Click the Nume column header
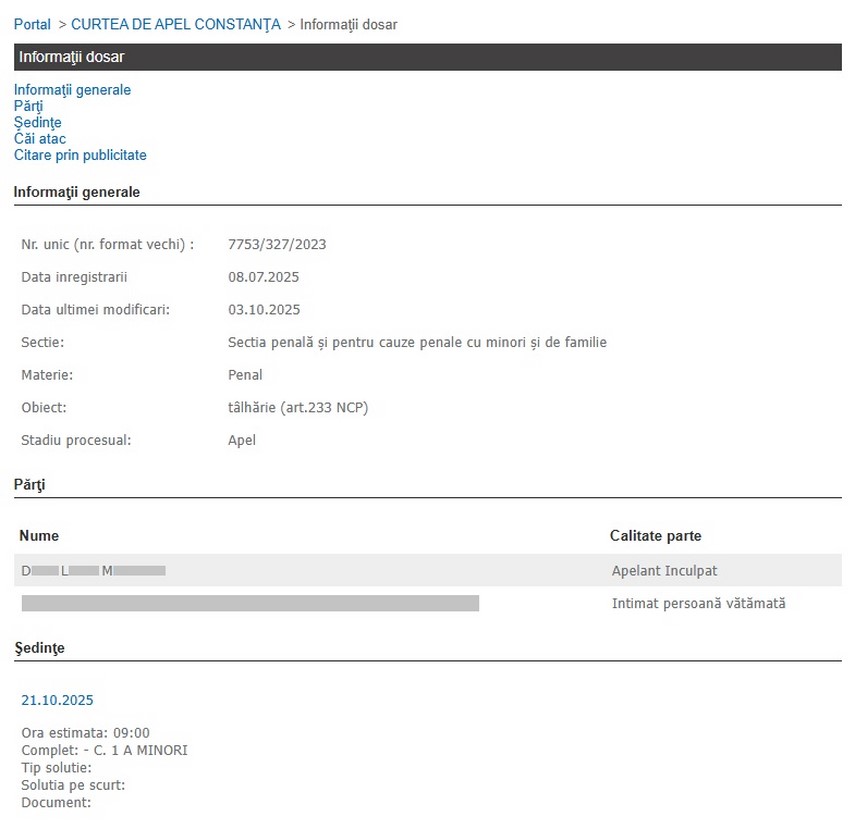Screen dimensions: 855x829 39,536
